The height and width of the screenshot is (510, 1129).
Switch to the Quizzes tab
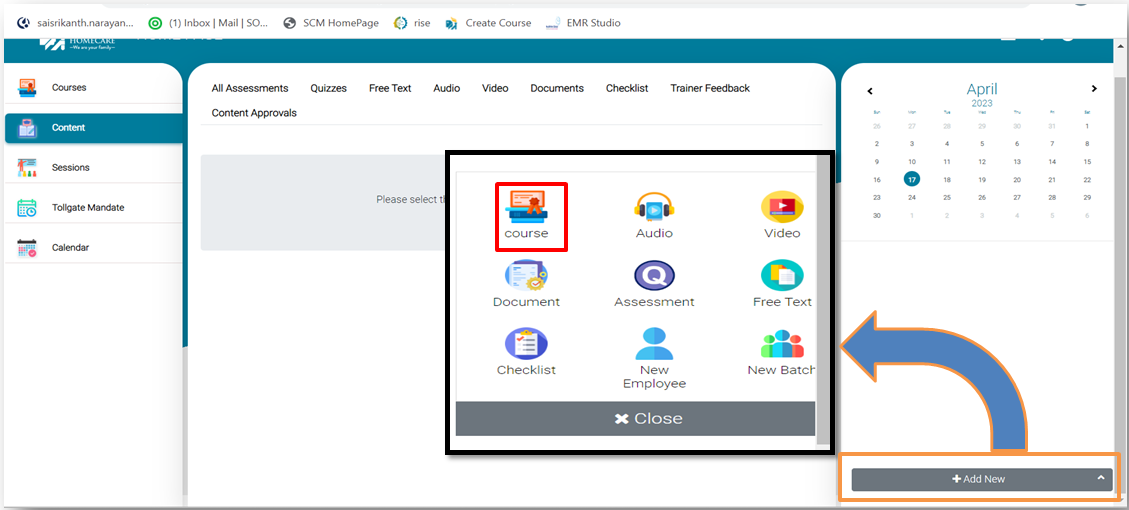[x=328, y=88]
